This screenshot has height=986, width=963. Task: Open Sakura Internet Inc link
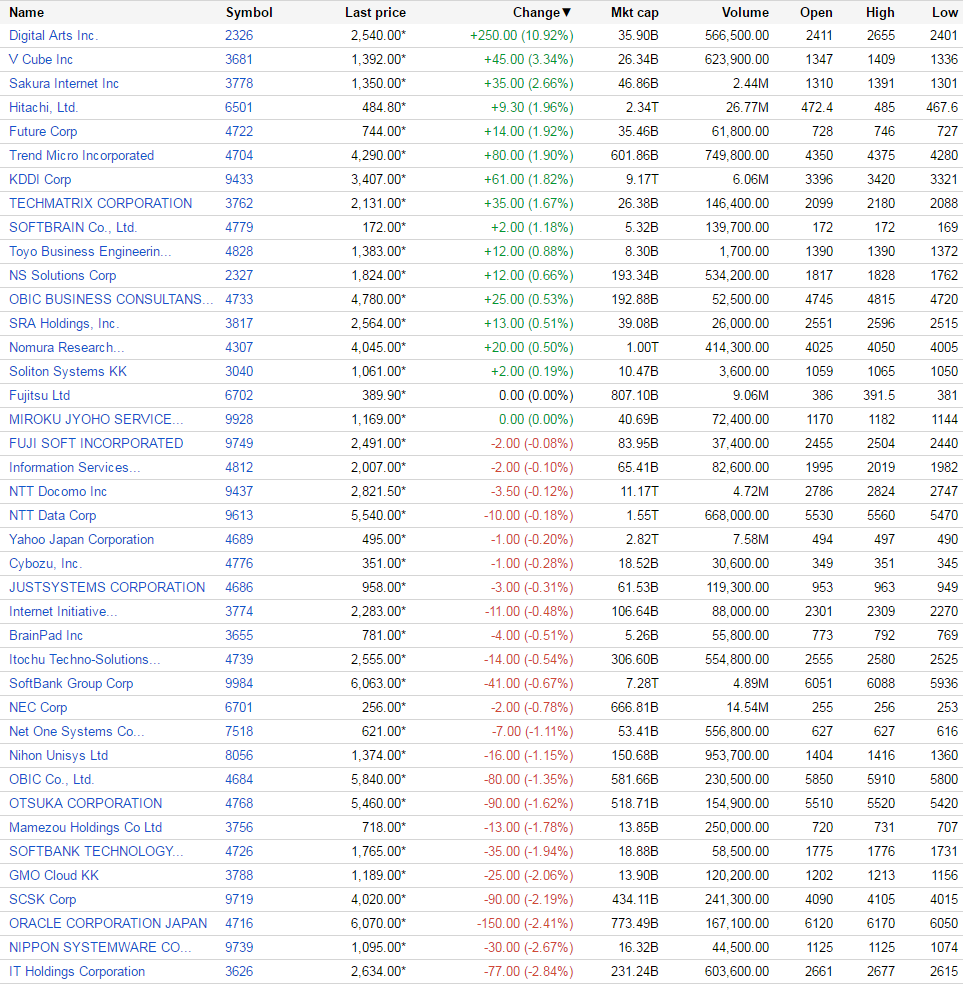64,83
